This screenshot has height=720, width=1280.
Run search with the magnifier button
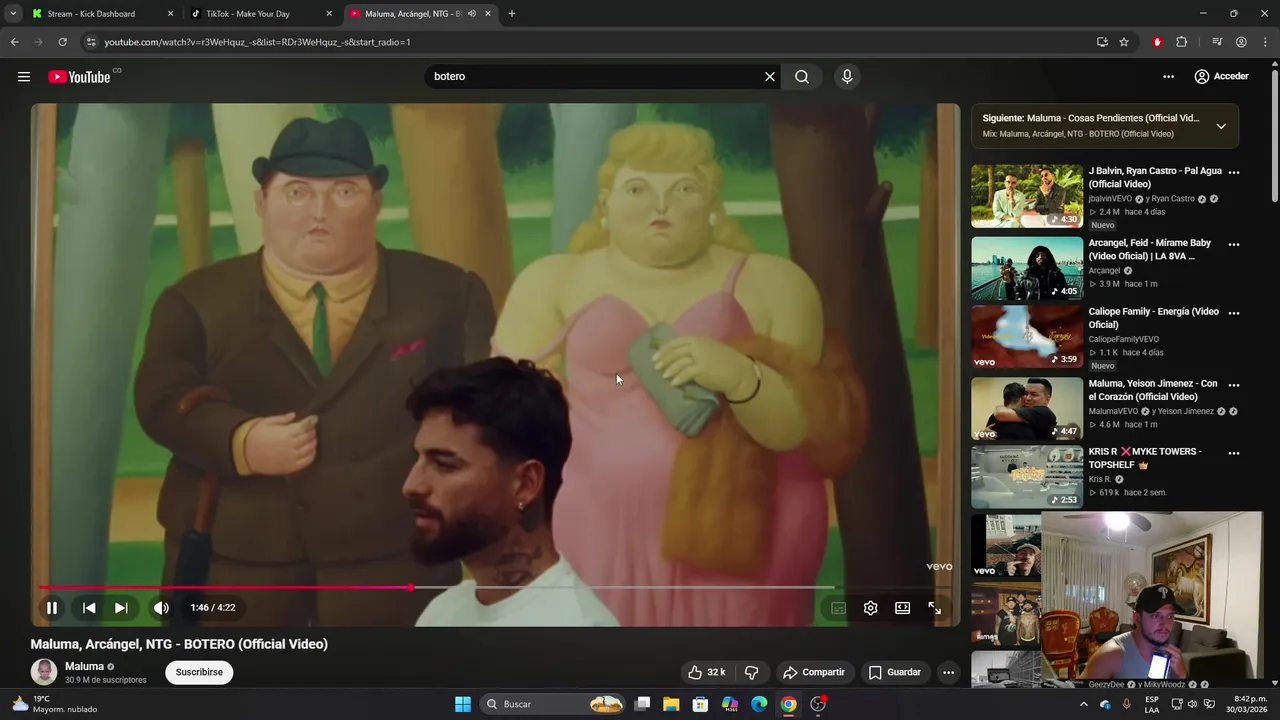(802, 77)
